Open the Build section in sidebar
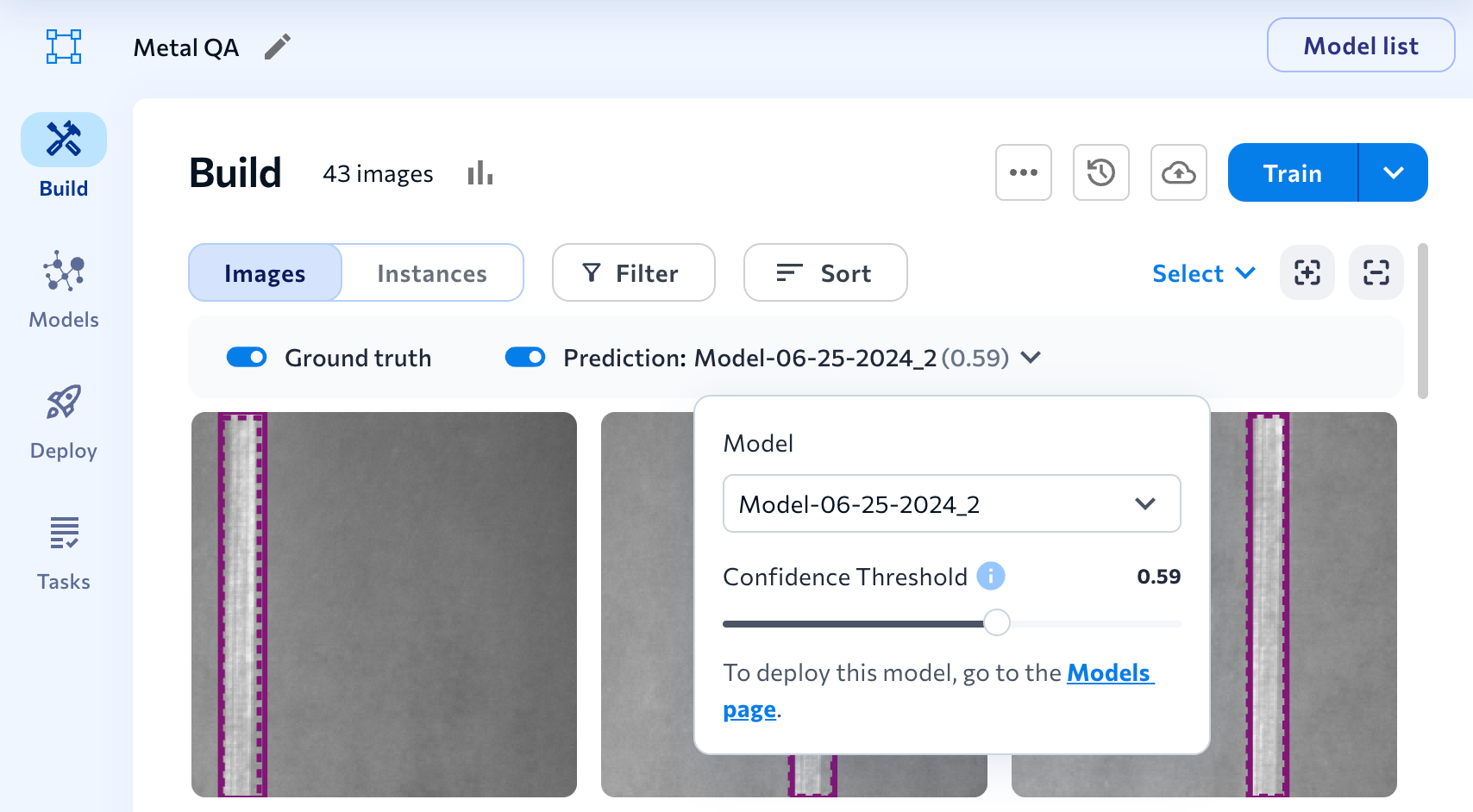 63,155
